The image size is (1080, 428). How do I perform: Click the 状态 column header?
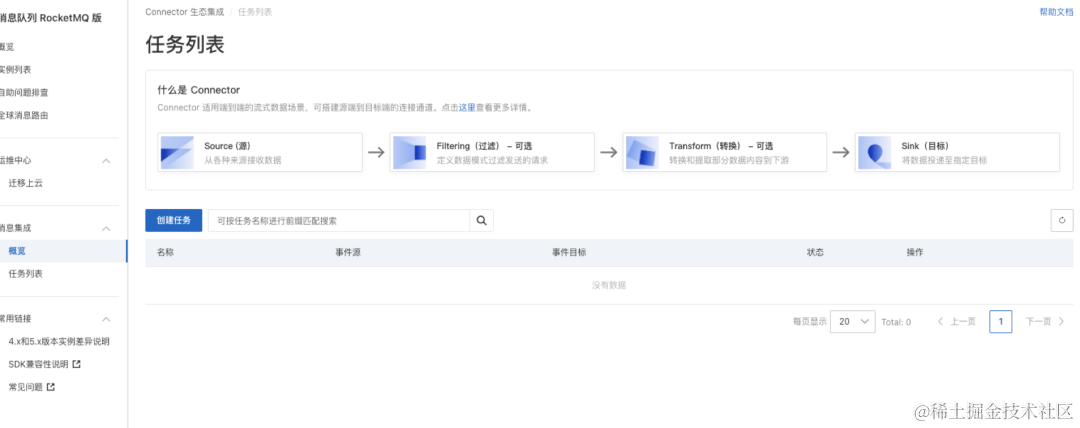click(816, 253)
